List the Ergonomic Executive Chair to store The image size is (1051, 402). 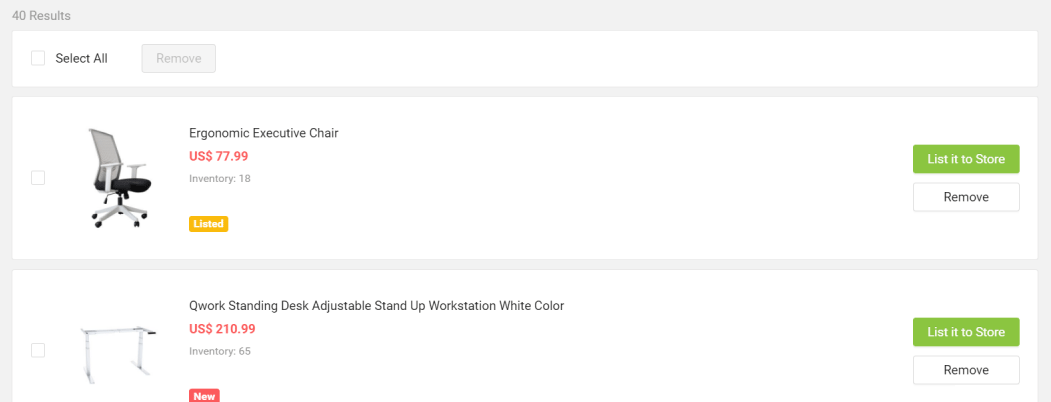tap(965, 159)
